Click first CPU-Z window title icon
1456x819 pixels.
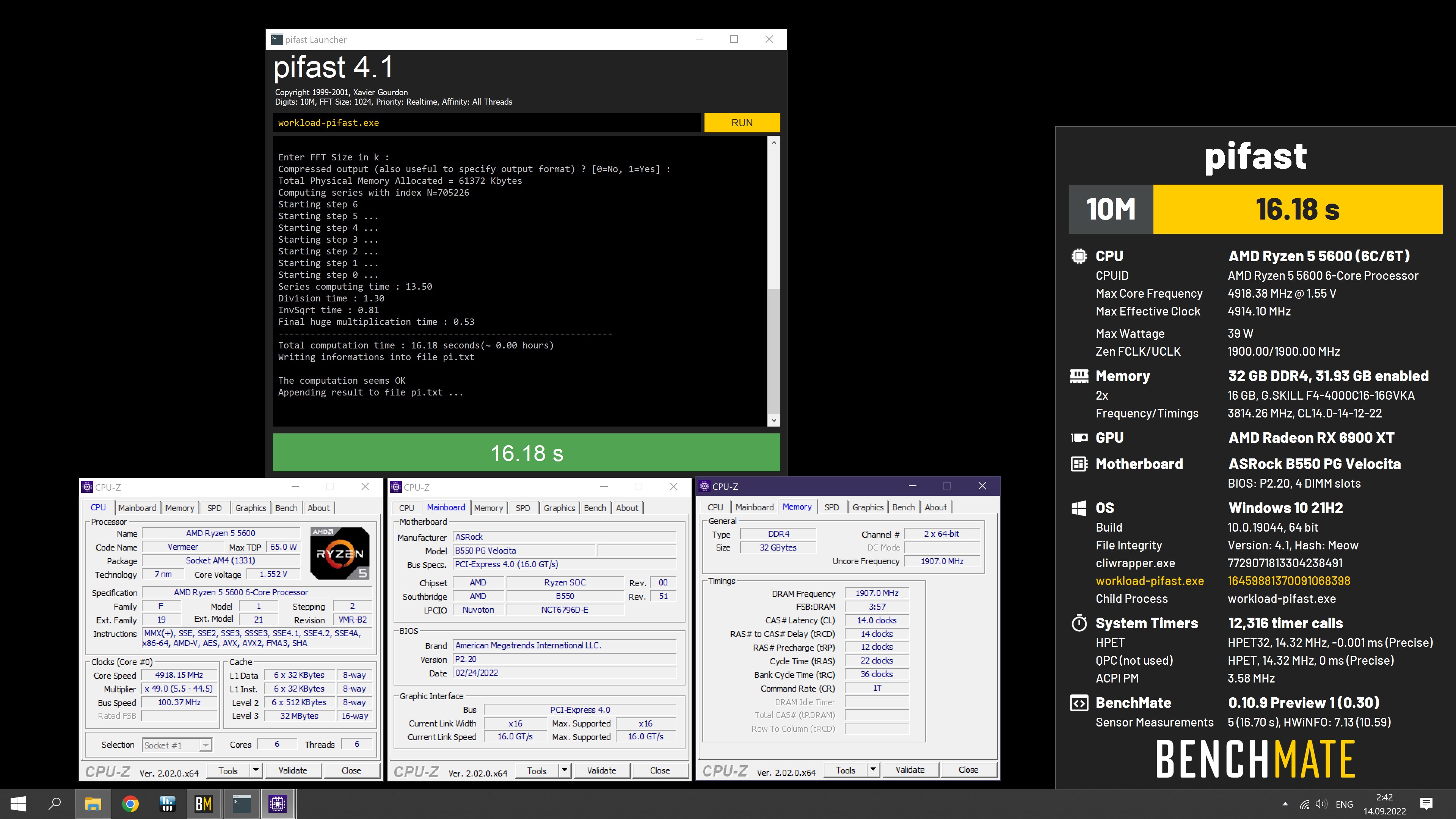[87, 486]
